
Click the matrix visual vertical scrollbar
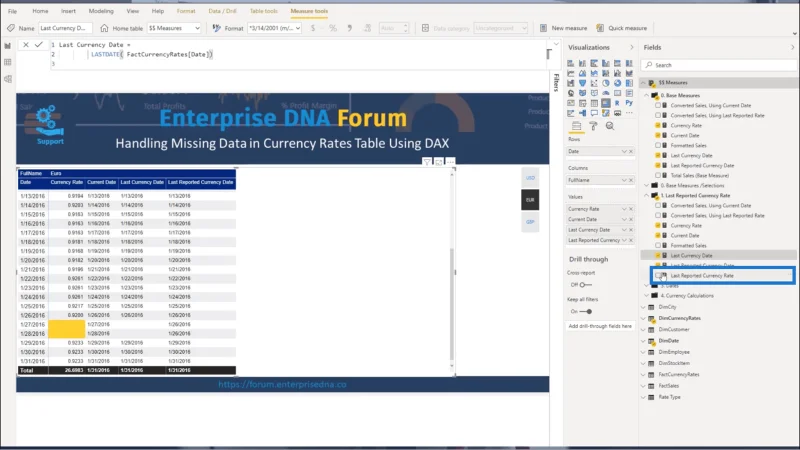452,304
